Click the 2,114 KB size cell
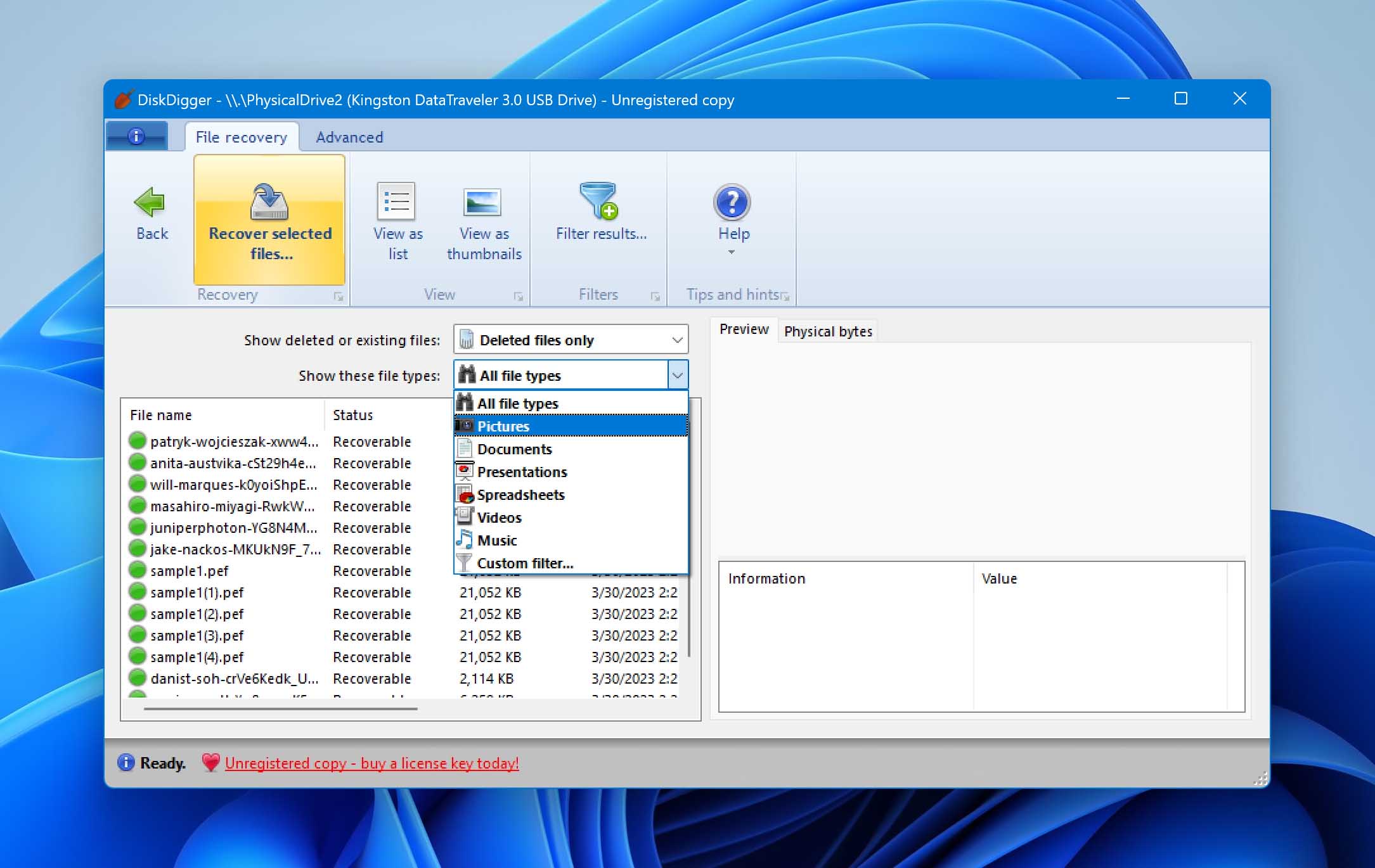The width and height of the screenshot is (1375, 868). 486,679
